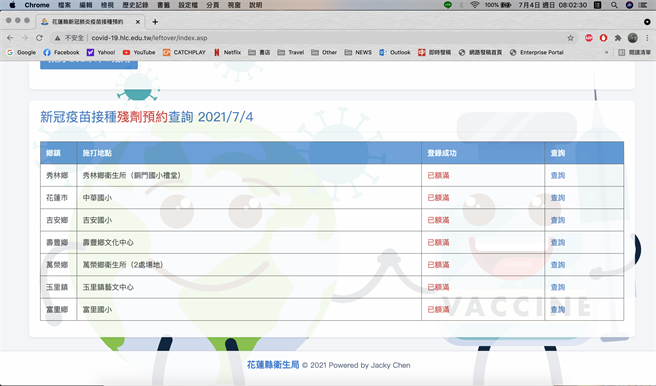Click the battery status indicator
This screenshot has height=386, width=656.
point(498,5)
